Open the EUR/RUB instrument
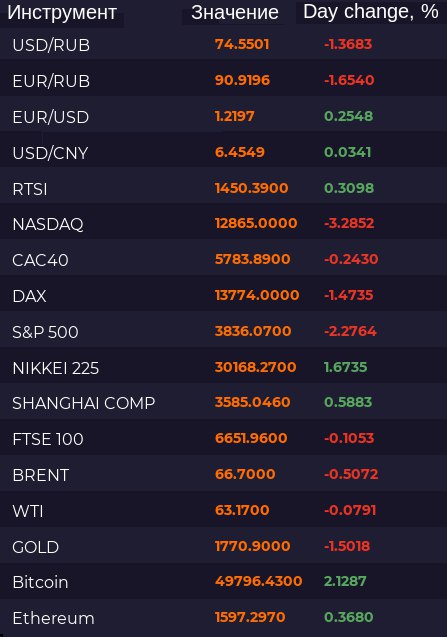This screenshot has height=637, width=447. coord(51,81)
